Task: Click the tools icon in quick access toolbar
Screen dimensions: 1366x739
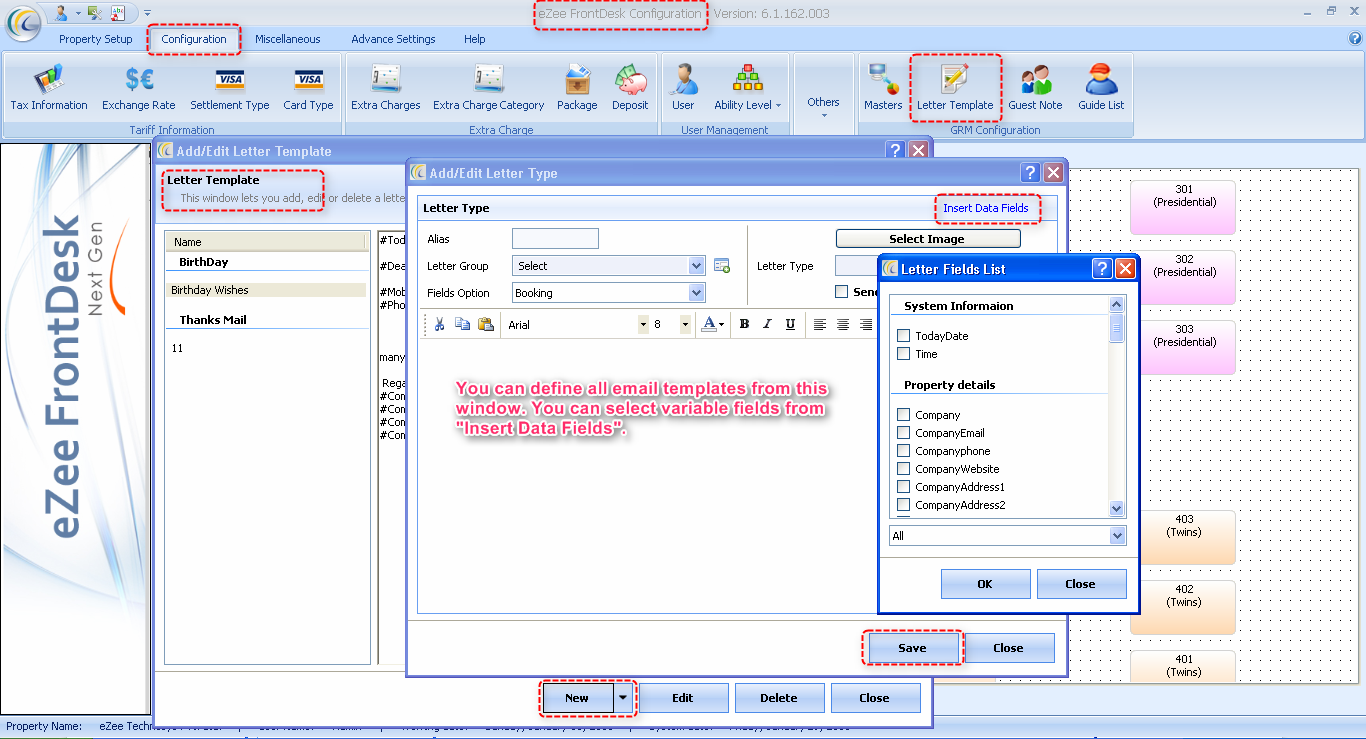Action: pyautogui.click(x=95, y=13)
